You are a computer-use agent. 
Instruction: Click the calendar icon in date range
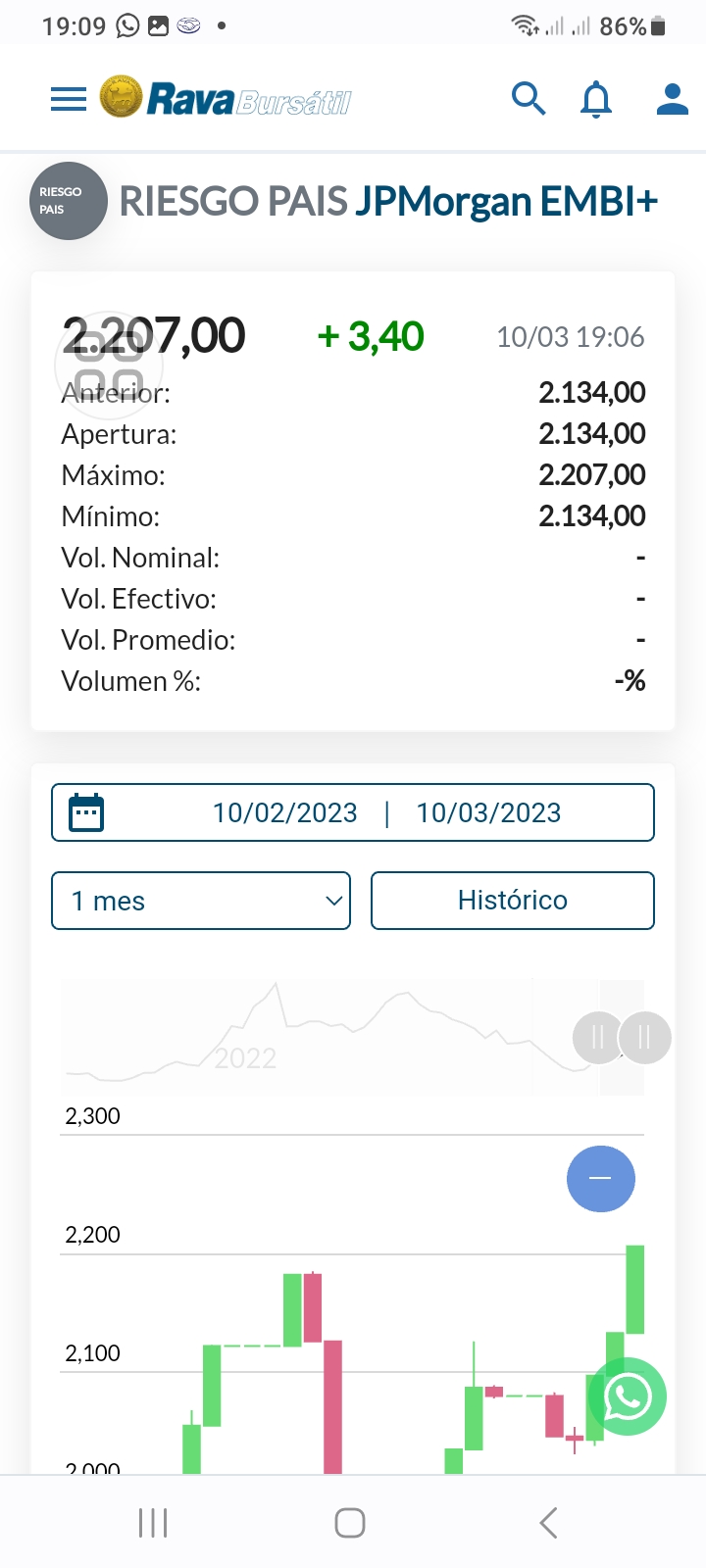click(x=86, y=812)
